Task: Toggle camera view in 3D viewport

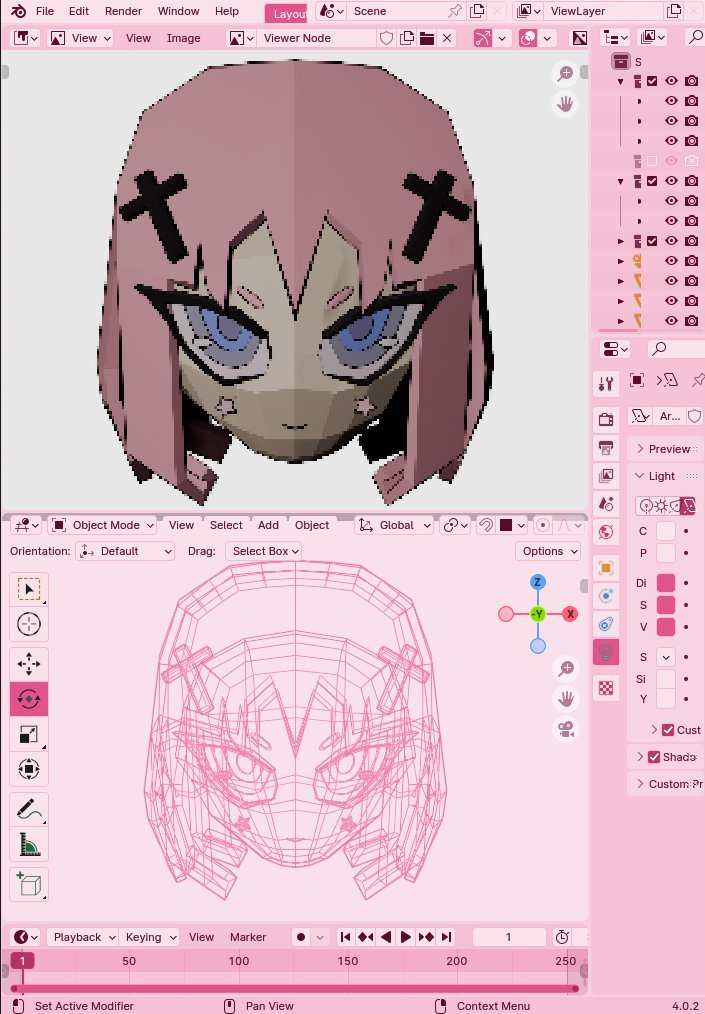Action: pos(567,729)
